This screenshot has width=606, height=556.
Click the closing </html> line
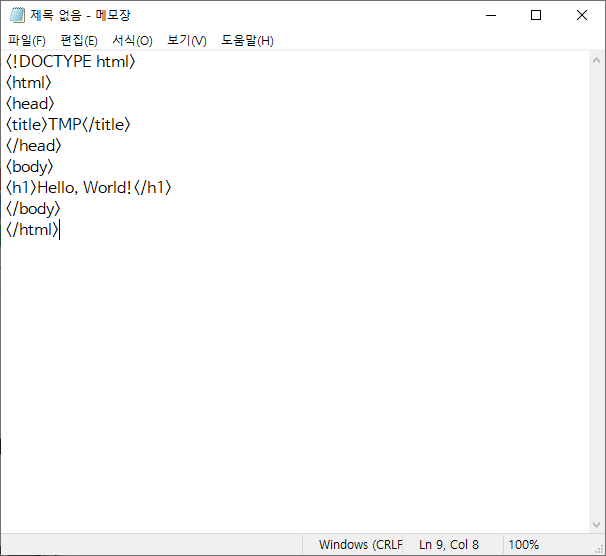[x=32, y=230]
